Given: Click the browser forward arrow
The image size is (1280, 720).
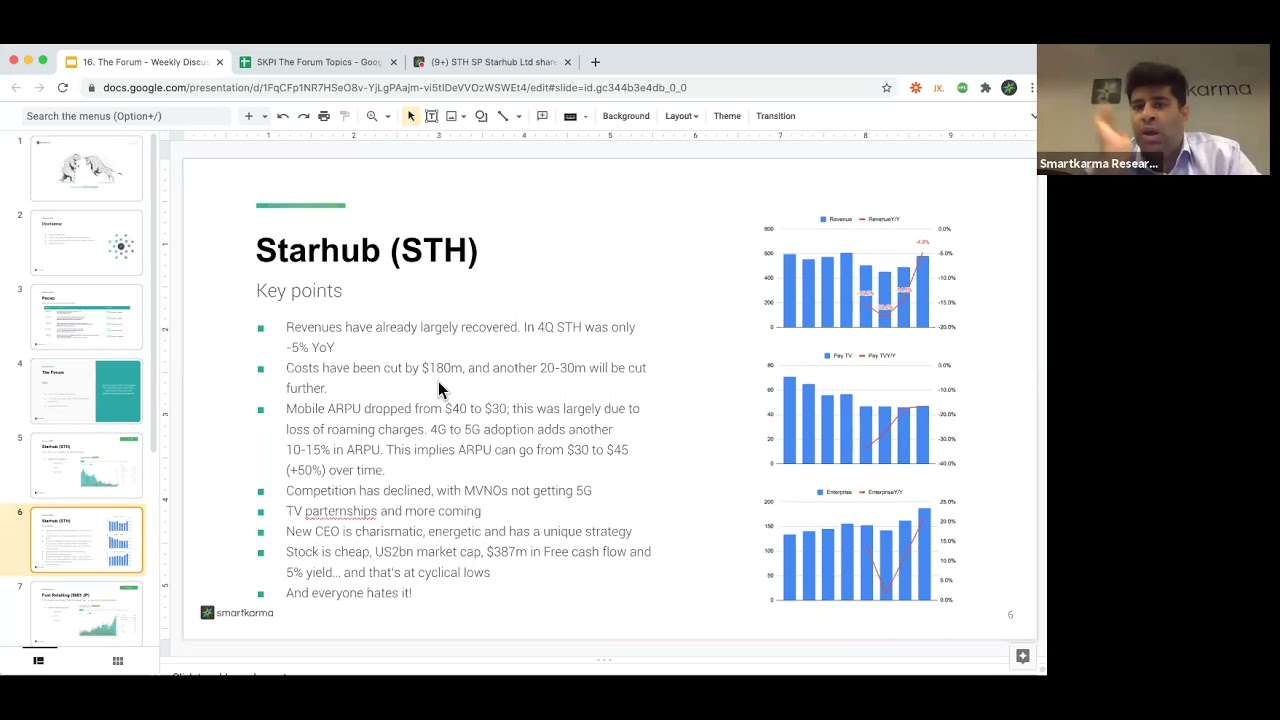Looking at the screenshot, I should (x=39, y=88).
